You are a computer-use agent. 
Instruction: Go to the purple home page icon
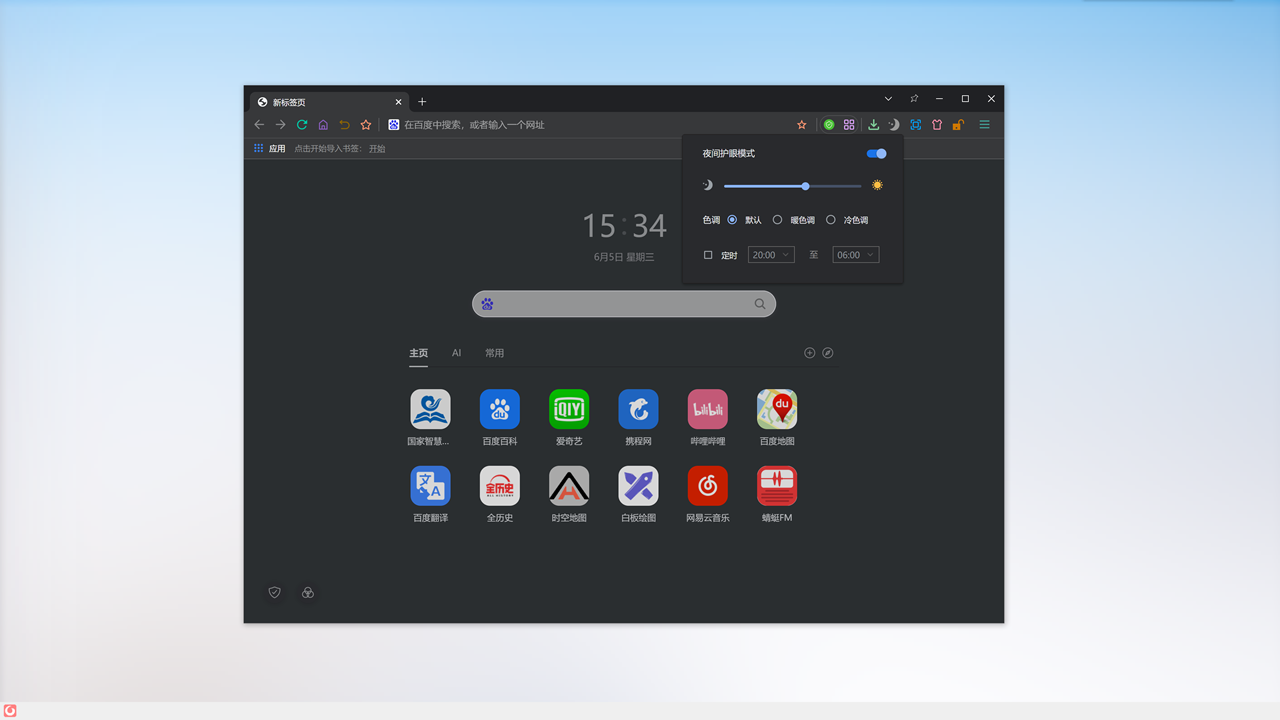tap(323, 125)
